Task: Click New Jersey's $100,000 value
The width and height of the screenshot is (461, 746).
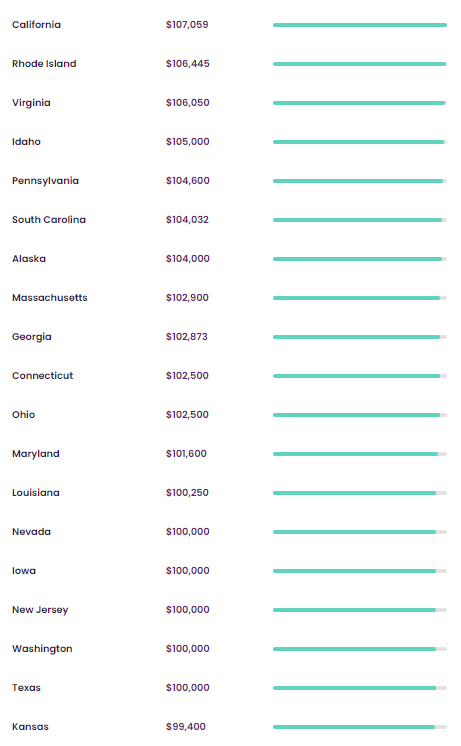Action: click(x=187, y=610)
